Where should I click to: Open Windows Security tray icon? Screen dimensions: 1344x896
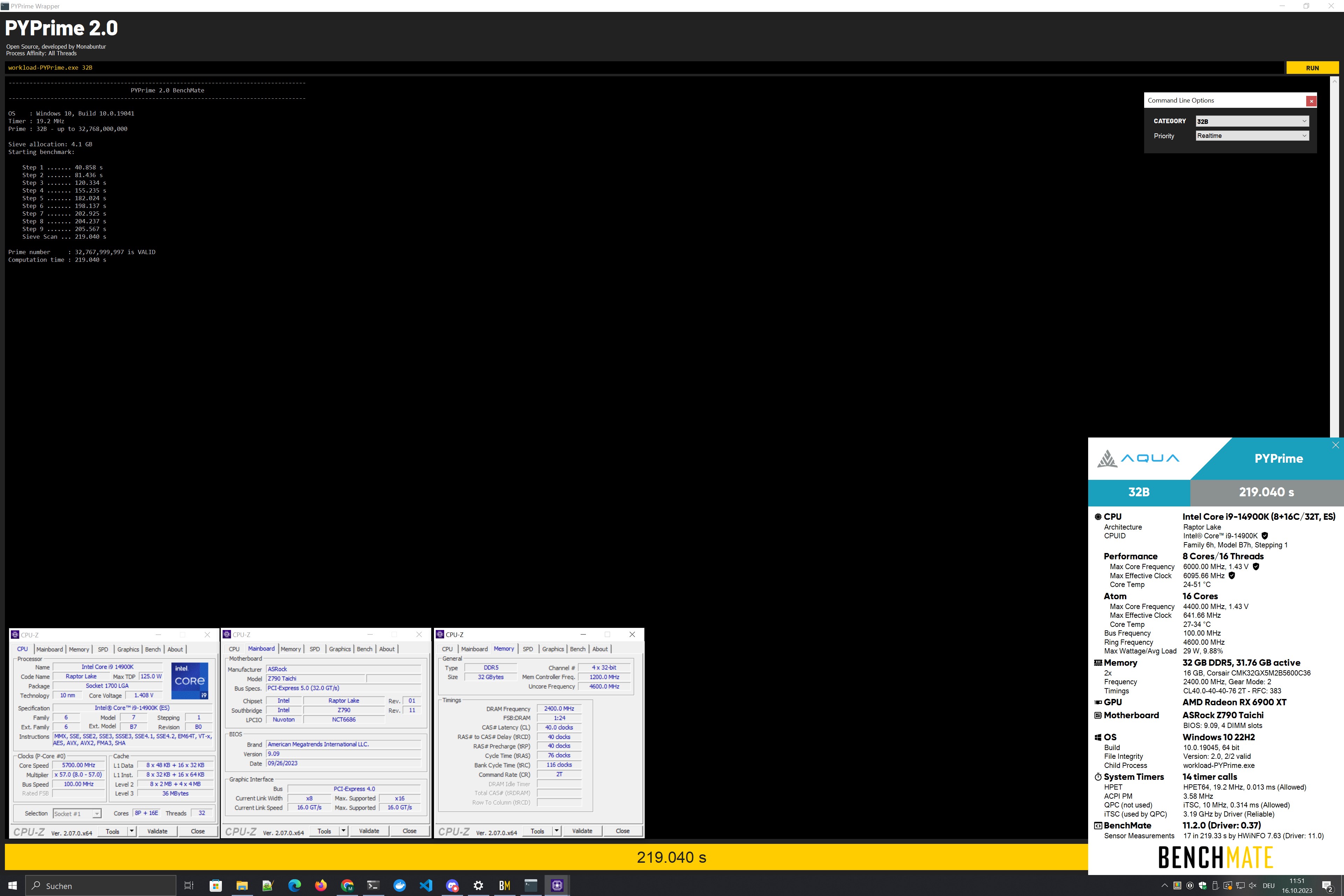pyautogui.click(x=1202, y=886)
